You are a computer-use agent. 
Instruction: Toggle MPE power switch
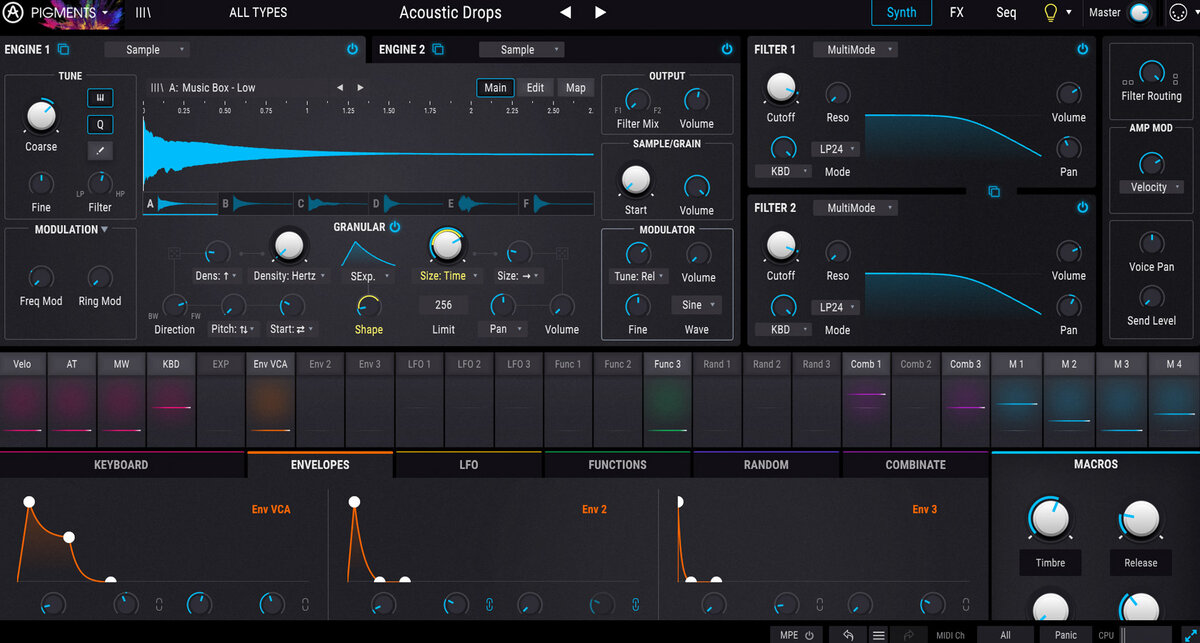pyautogui.click(x=809, y=635)
